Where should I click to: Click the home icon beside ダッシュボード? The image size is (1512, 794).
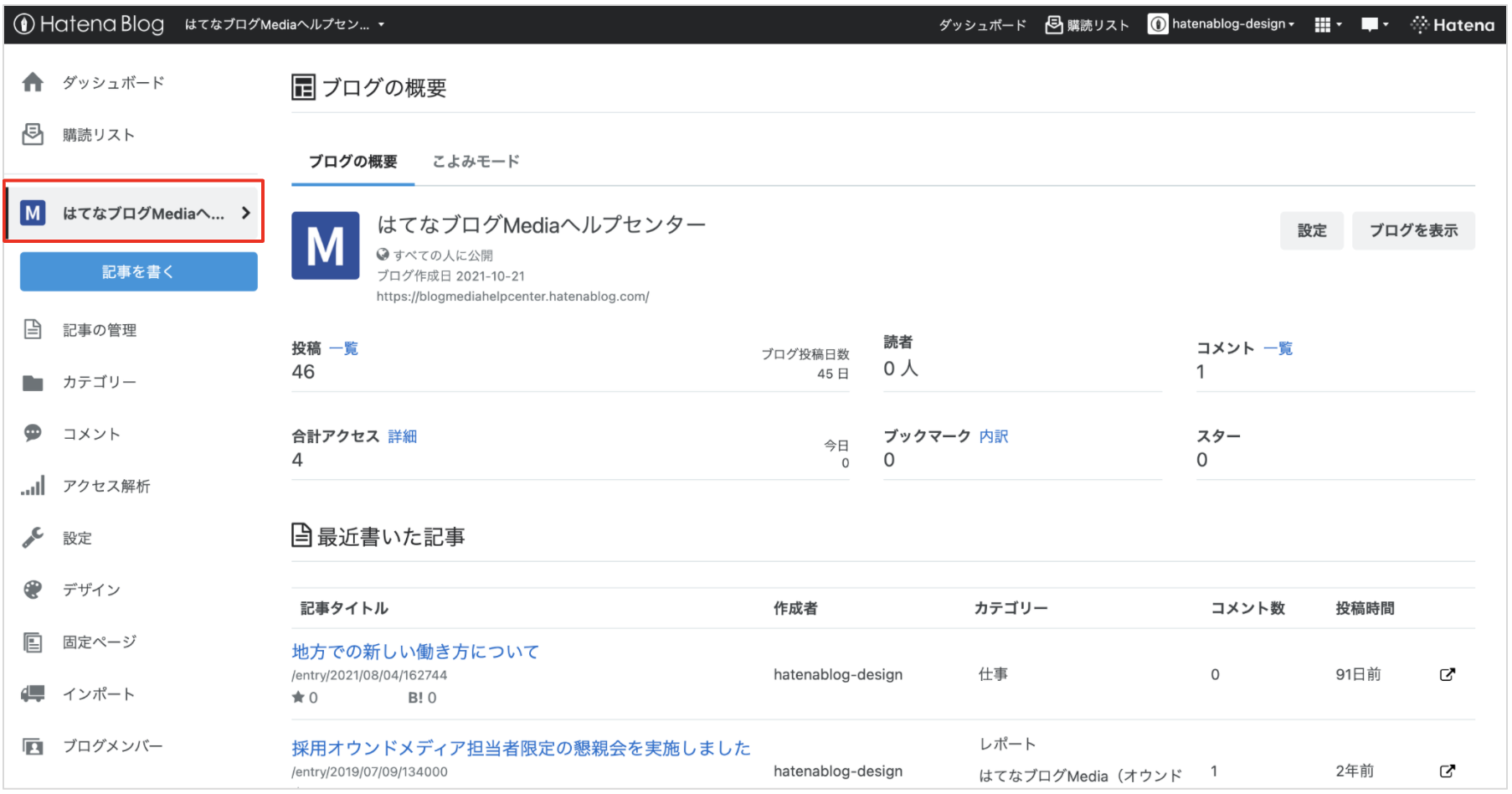click(33, 82)
